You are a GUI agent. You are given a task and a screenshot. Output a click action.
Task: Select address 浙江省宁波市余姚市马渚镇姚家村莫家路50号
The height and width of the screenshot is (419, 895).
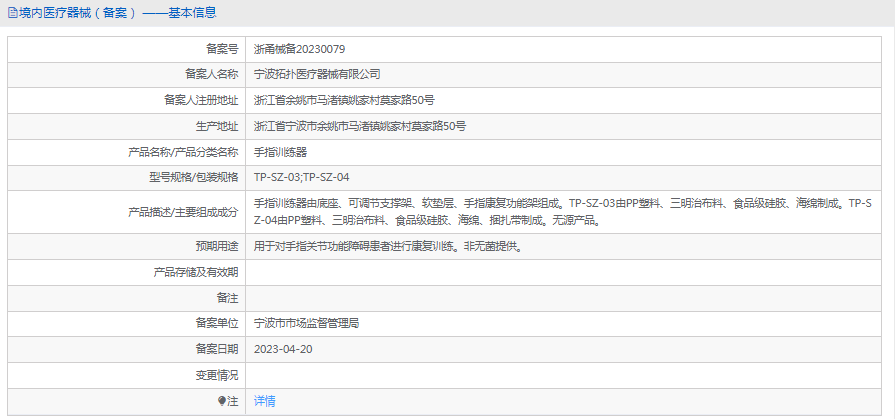[x=360, y=126]
